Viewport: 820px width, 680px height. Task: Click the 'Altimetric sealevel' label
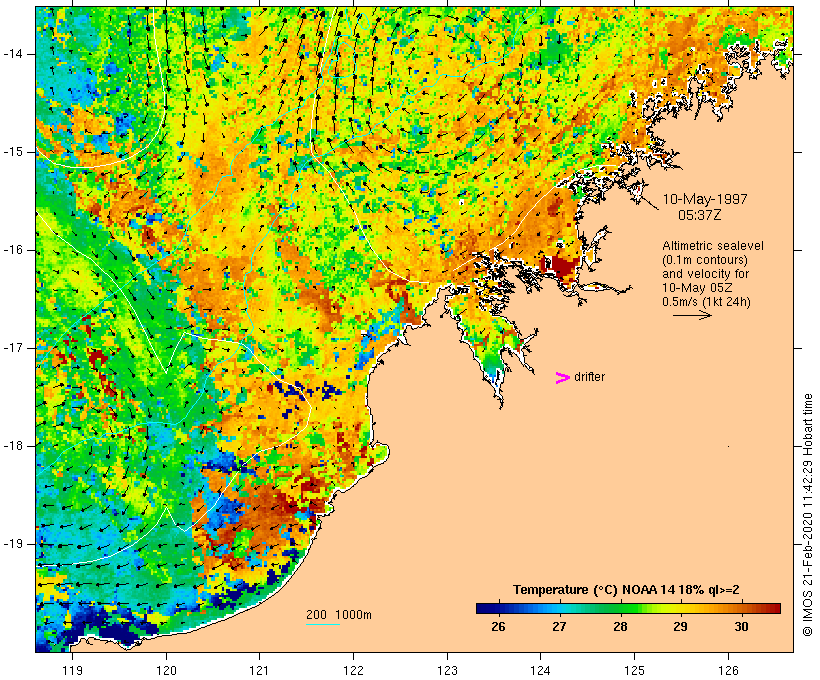coord(713,246)
